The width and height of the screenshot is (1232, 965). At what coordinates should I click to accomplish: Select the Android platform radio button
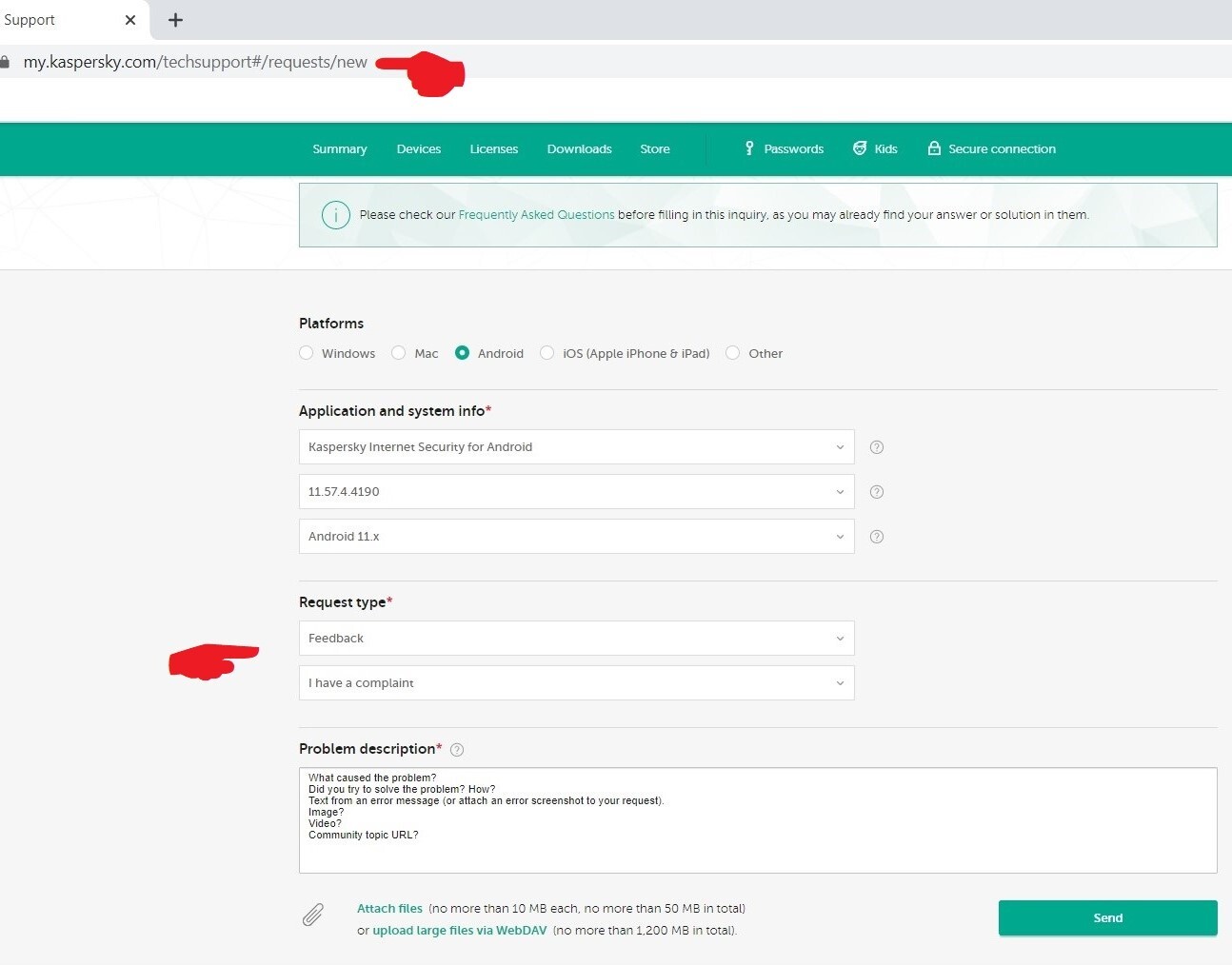point(463,353)
